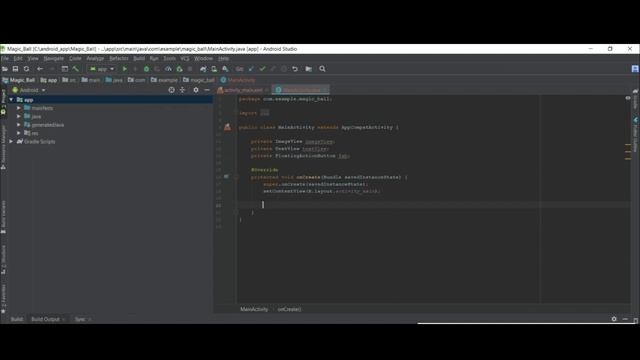This screenshot has height=360, width=640.
Task: Open the Tools menu
Action: pyautogui.click(x=169, y=58)
